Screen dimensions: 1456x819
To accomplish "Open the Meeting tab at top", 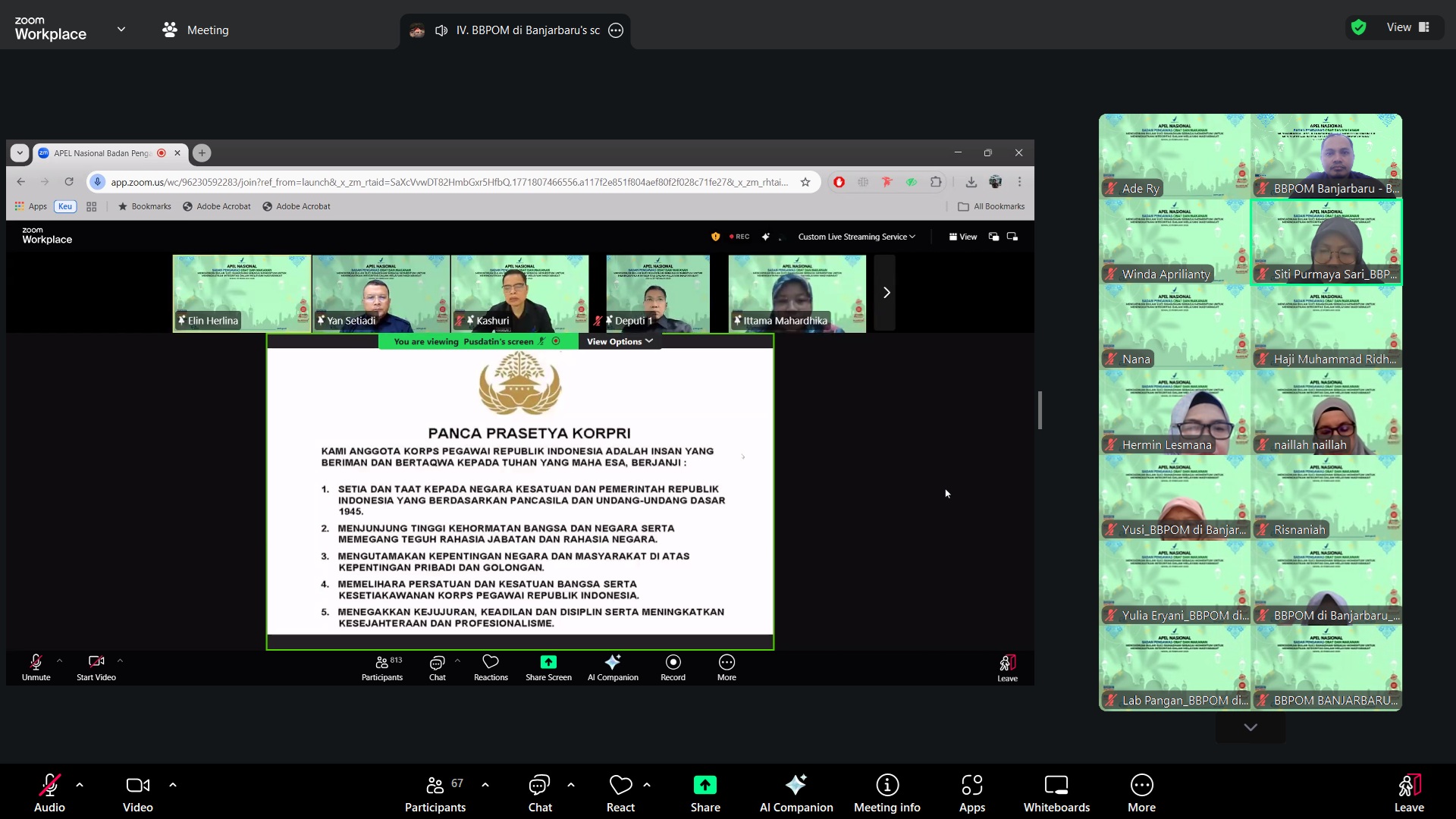I will [196, 30].
